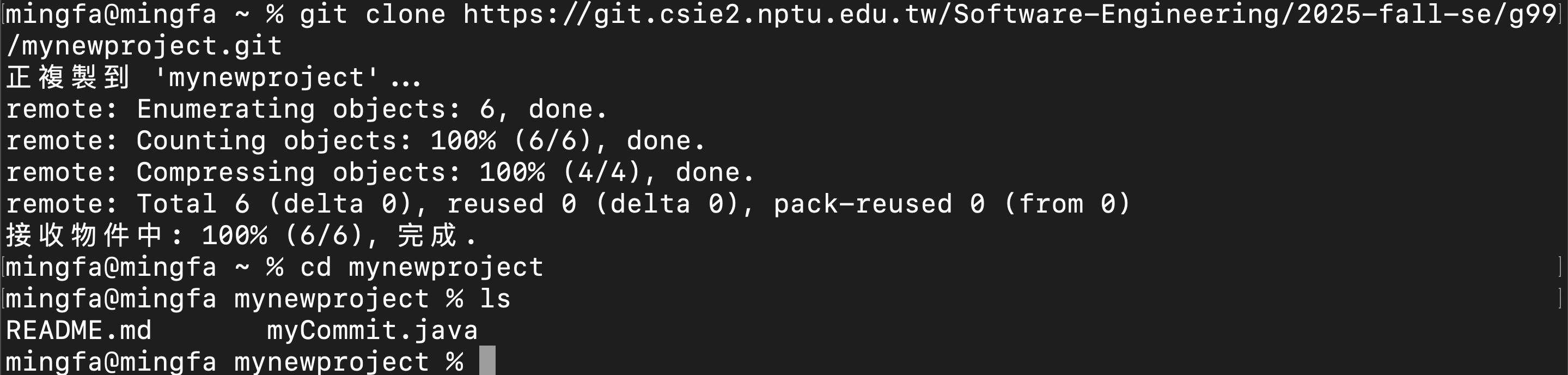
Task: Click the word 'Enumerating' in output
Action: pyautogui.click(x=226, y=109)
